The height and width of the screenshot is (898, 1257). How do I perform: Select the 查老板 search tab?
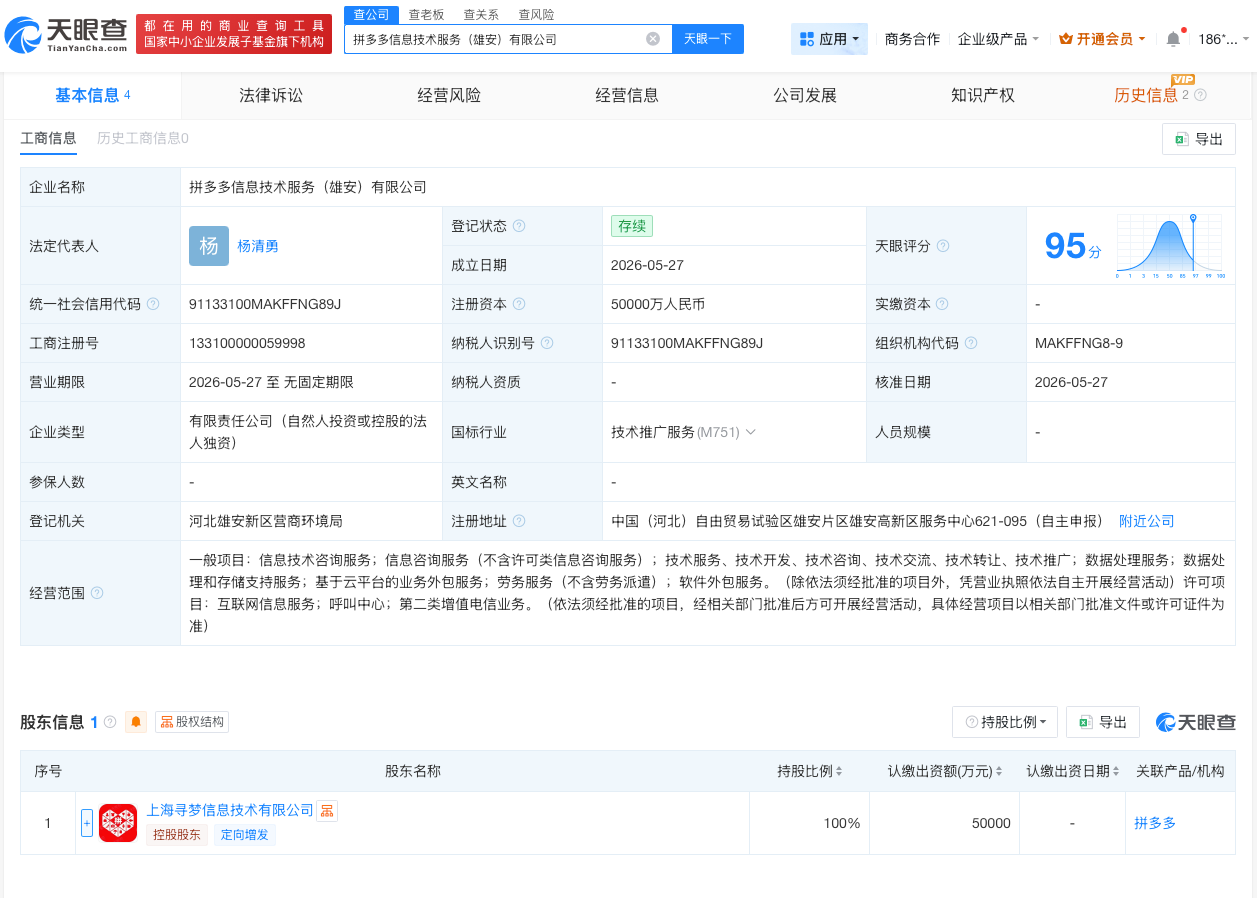pos(426,15)
